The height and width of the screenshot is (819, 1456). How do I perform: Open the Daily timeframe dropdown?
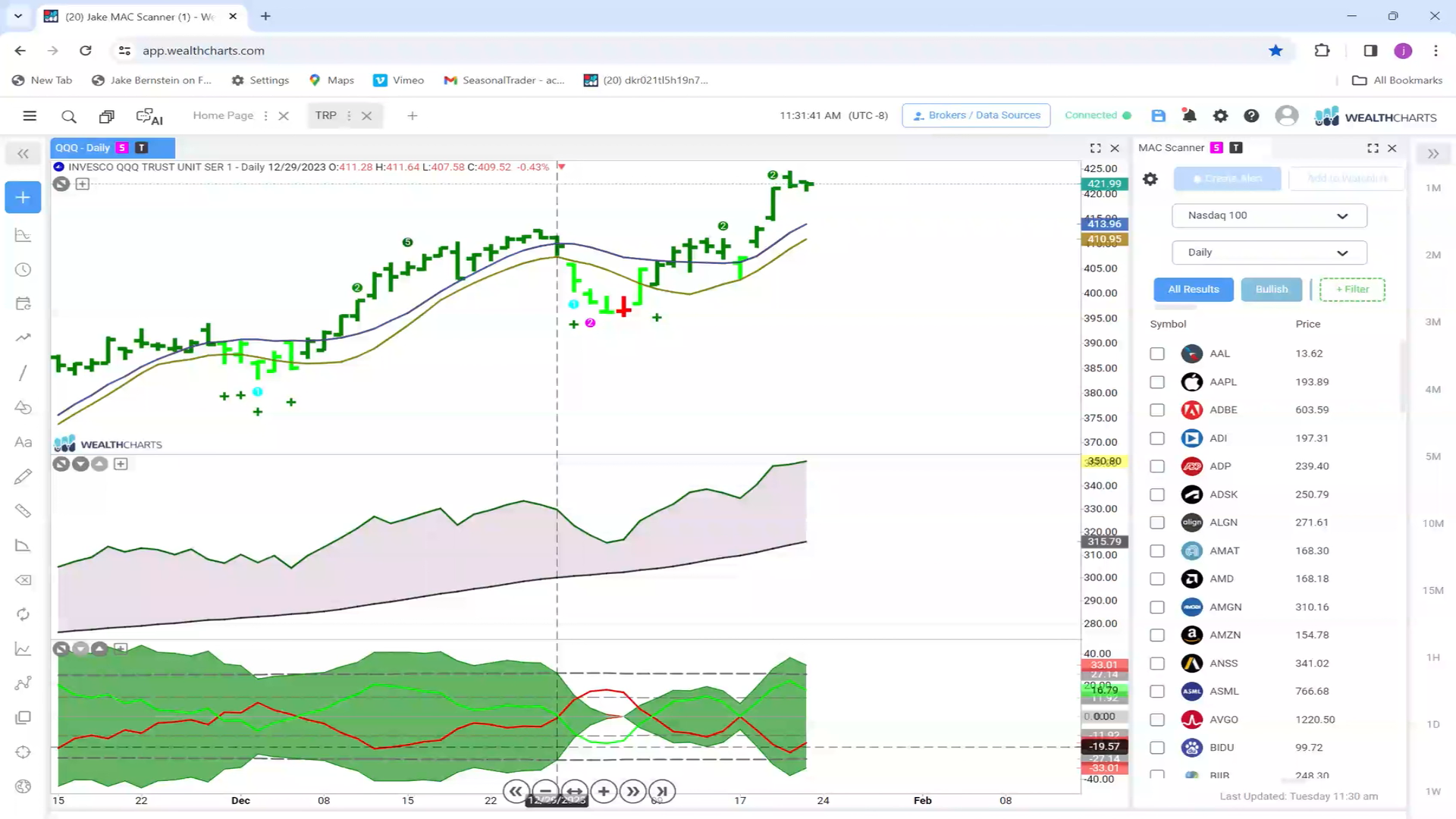pos(1269,253)
